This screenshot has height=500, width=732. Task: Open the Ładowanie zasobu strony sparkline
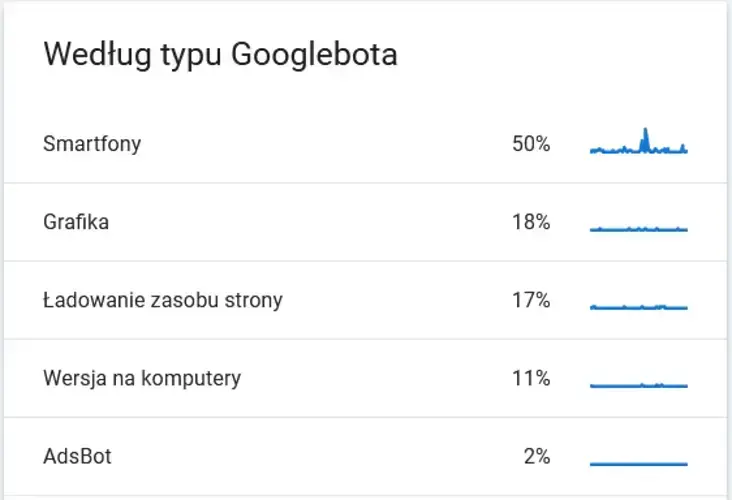[638, 306]
